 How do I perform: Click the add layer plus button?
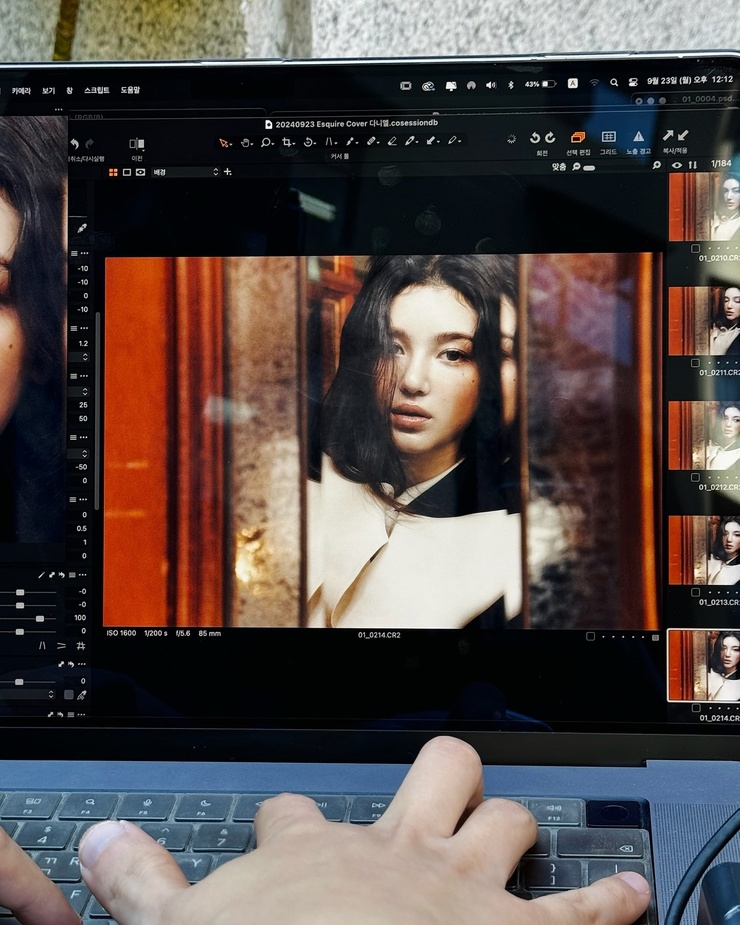pyautogui.click(x=228, y=172)
